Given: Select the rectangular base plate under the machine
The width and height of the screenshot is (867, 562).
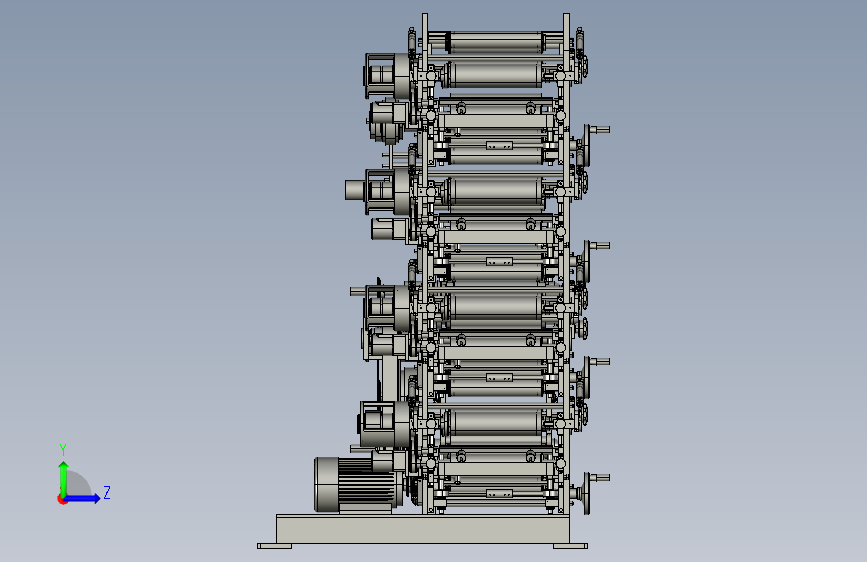Looking at the screenshot, I should pos(422,529).
